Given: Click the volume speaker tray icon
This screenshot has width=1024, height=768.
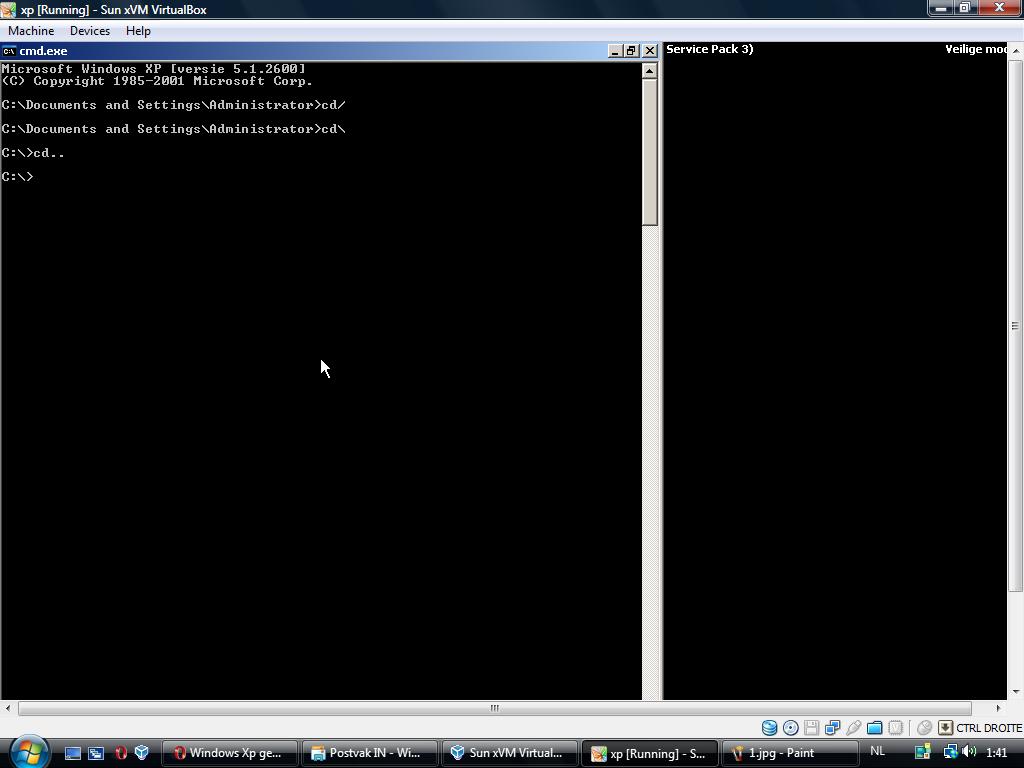Looking at the screenshot, I should point(969,752).
